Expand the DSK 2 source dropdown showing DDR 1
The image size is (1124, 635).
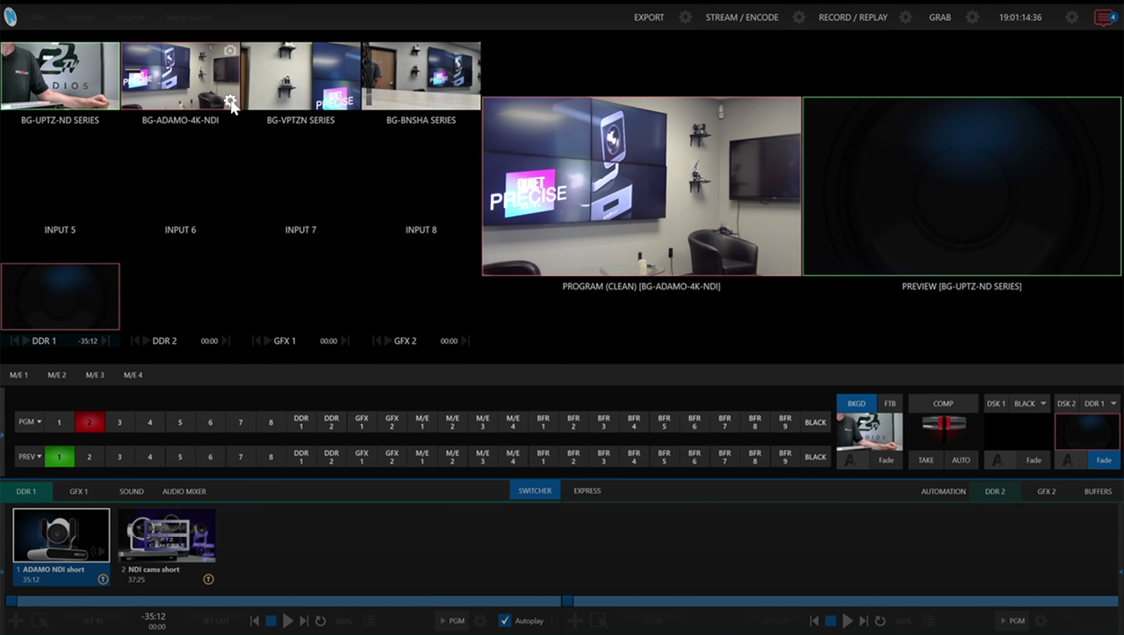tap(1101, 403)
